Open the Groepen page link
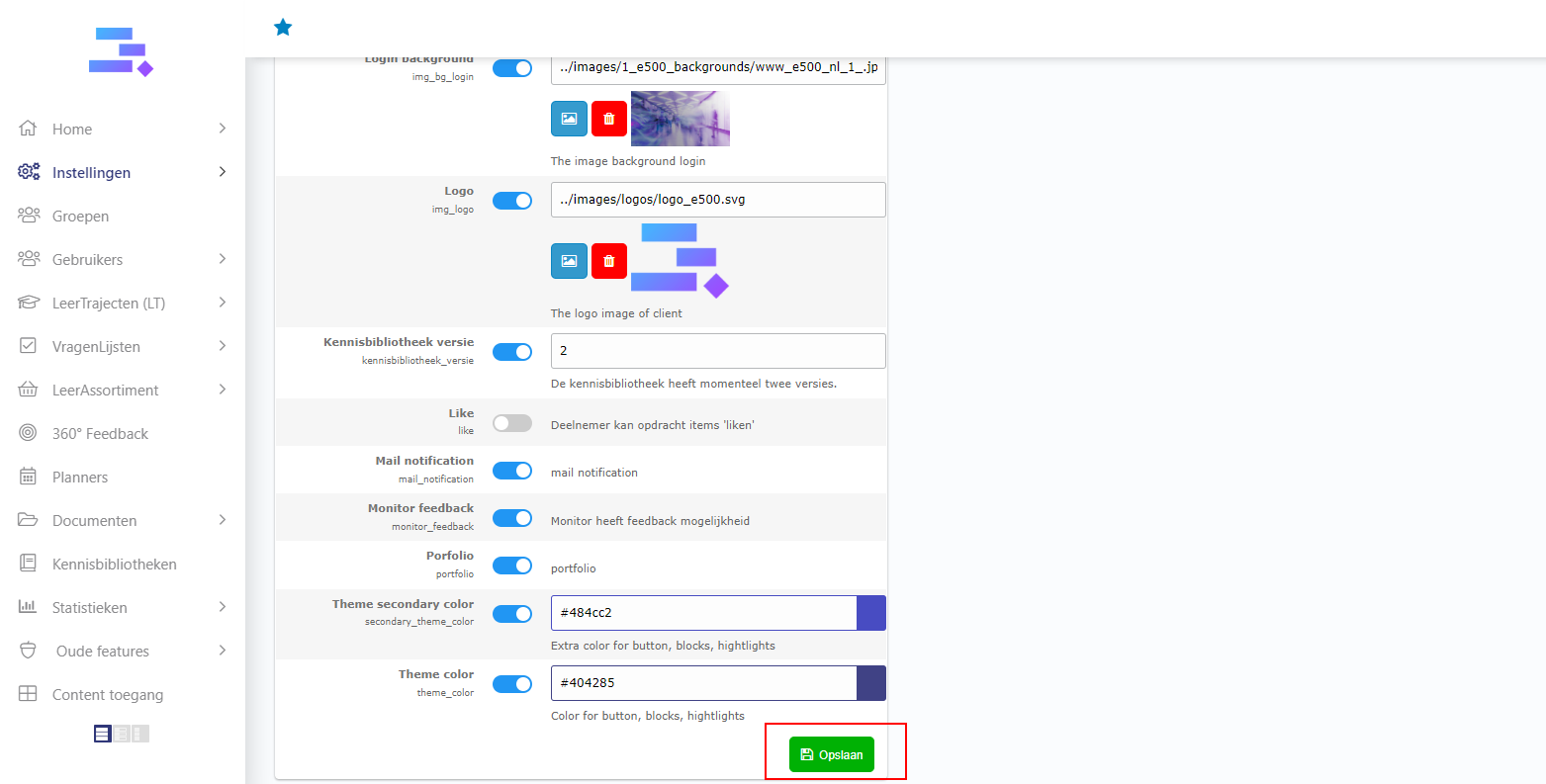The height and width of the screenshot is (784, 1546). point(80,216)
